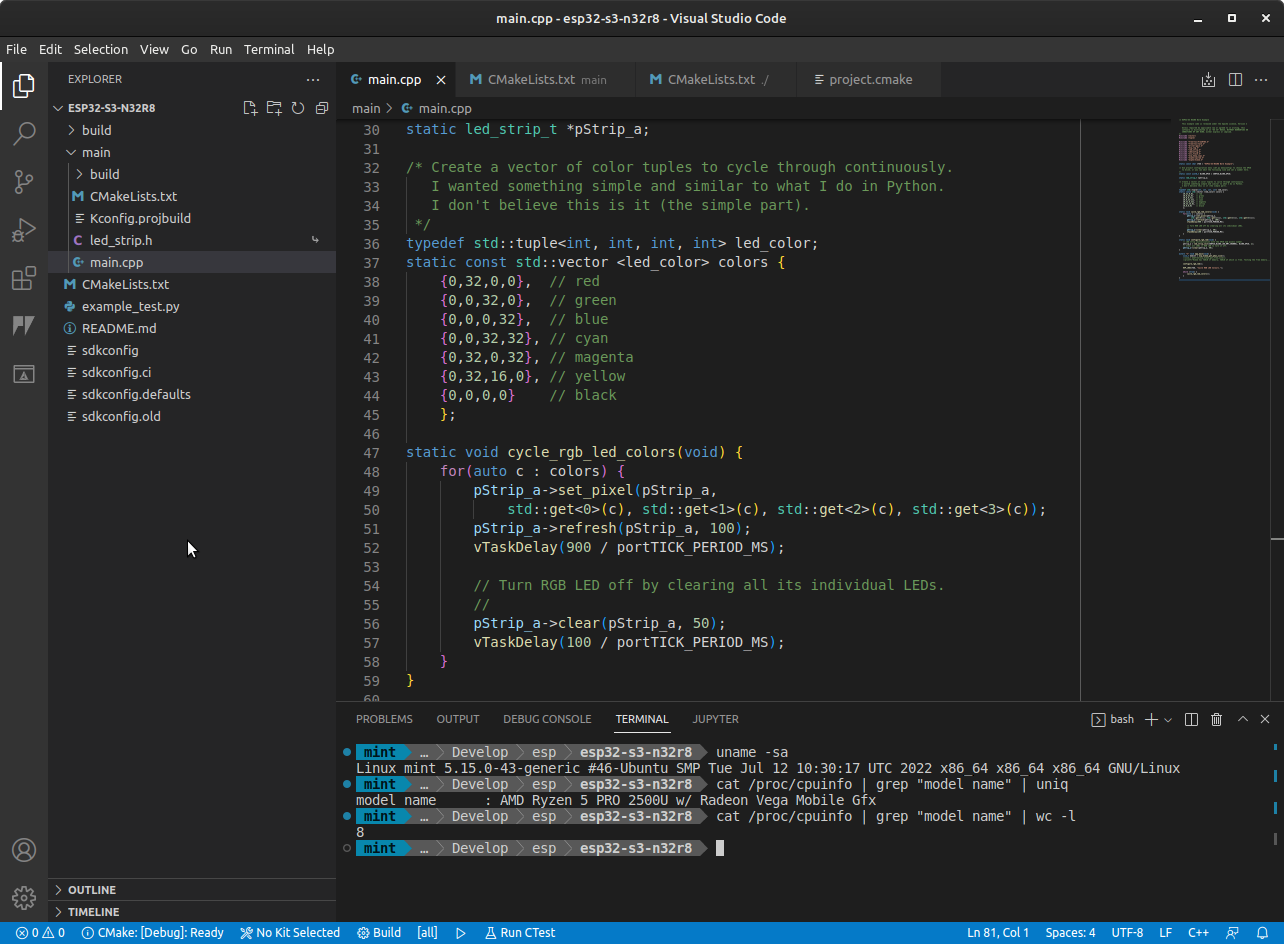Create a new folder in Explorer

(274, 108)
